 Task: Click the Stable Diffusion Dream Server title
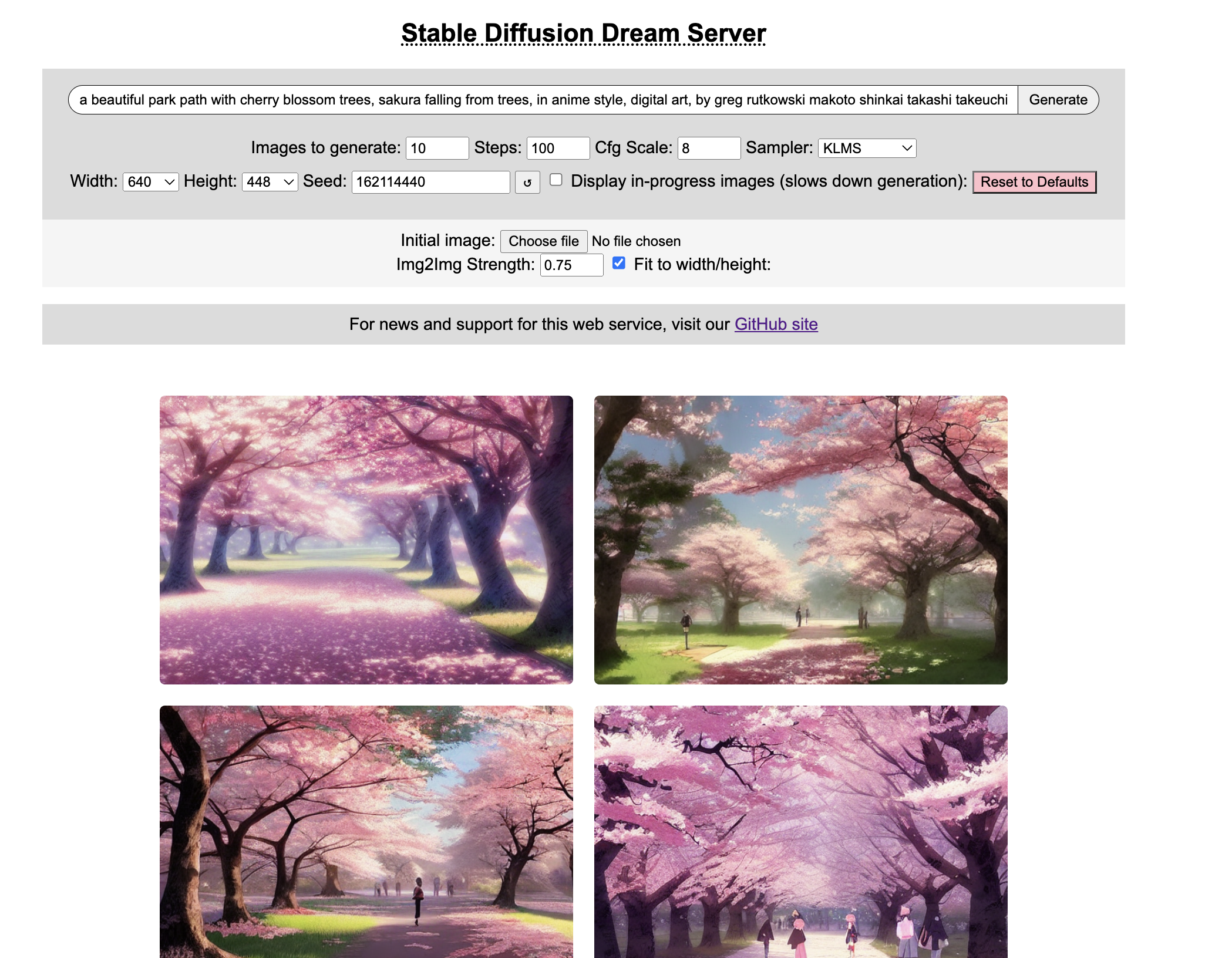pyautogui.click(x=583, y=33)
